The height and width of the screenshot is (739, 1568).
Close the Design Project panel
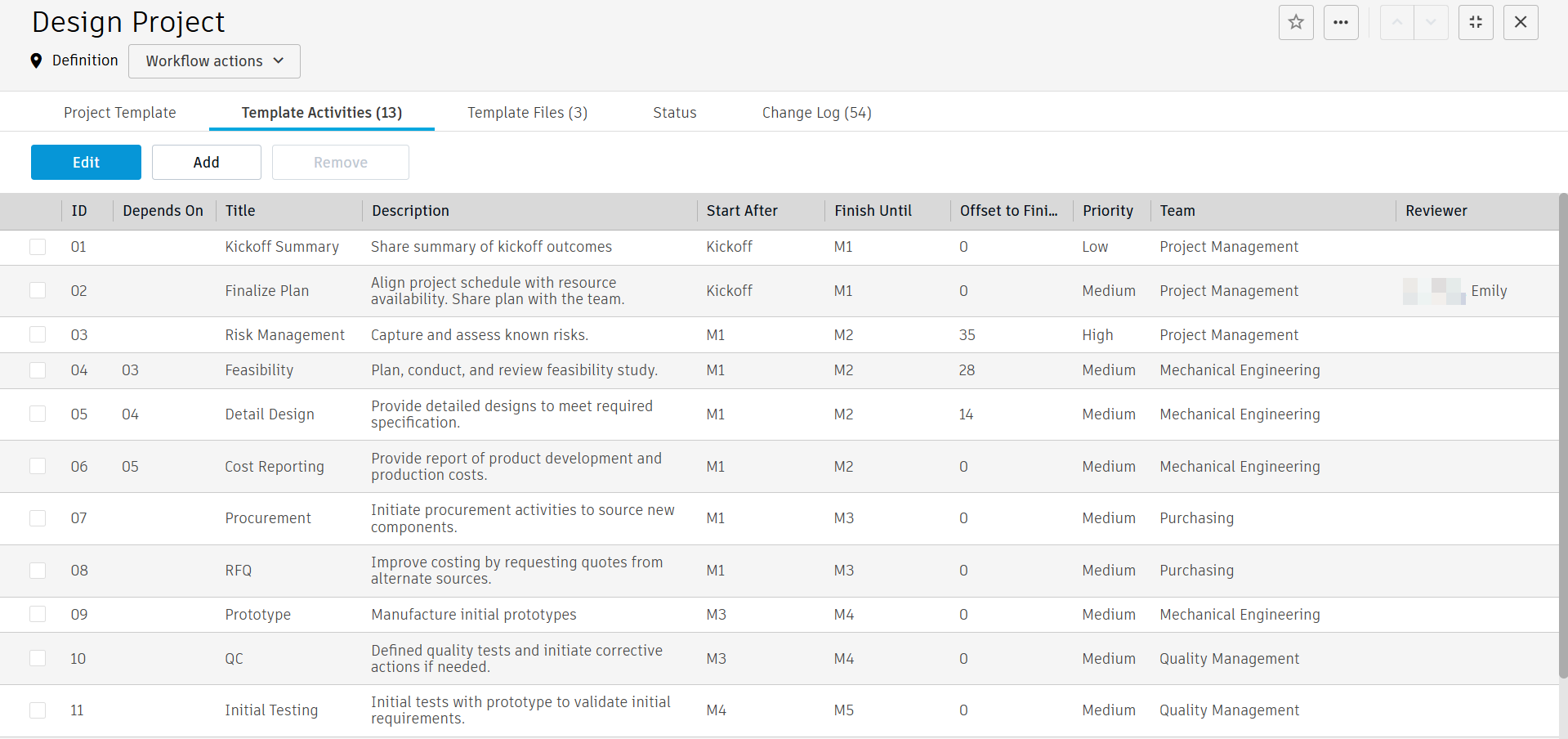pos(1521,23)
